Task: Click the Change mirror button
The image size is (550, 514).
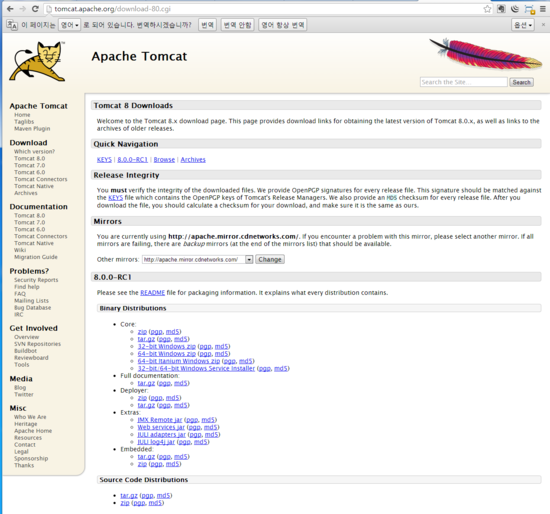Action: click(270, 260)
